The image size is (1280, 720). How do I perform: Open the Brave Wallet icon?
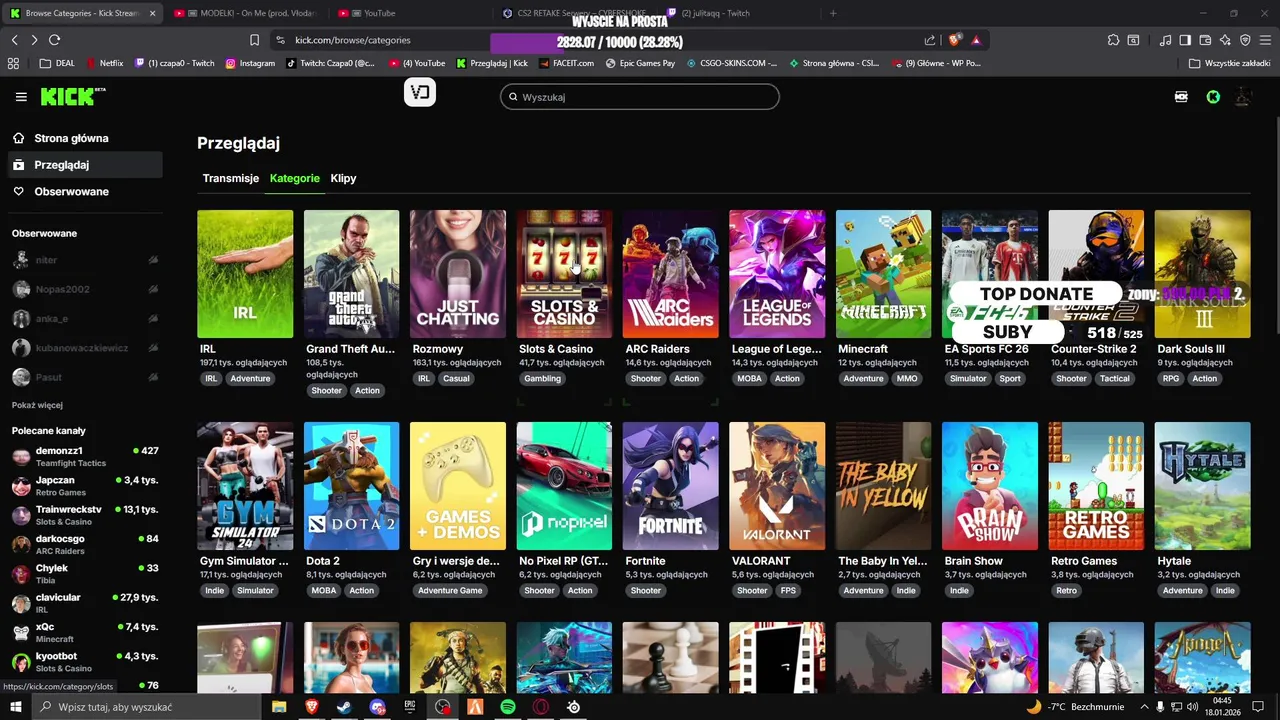1206,40
